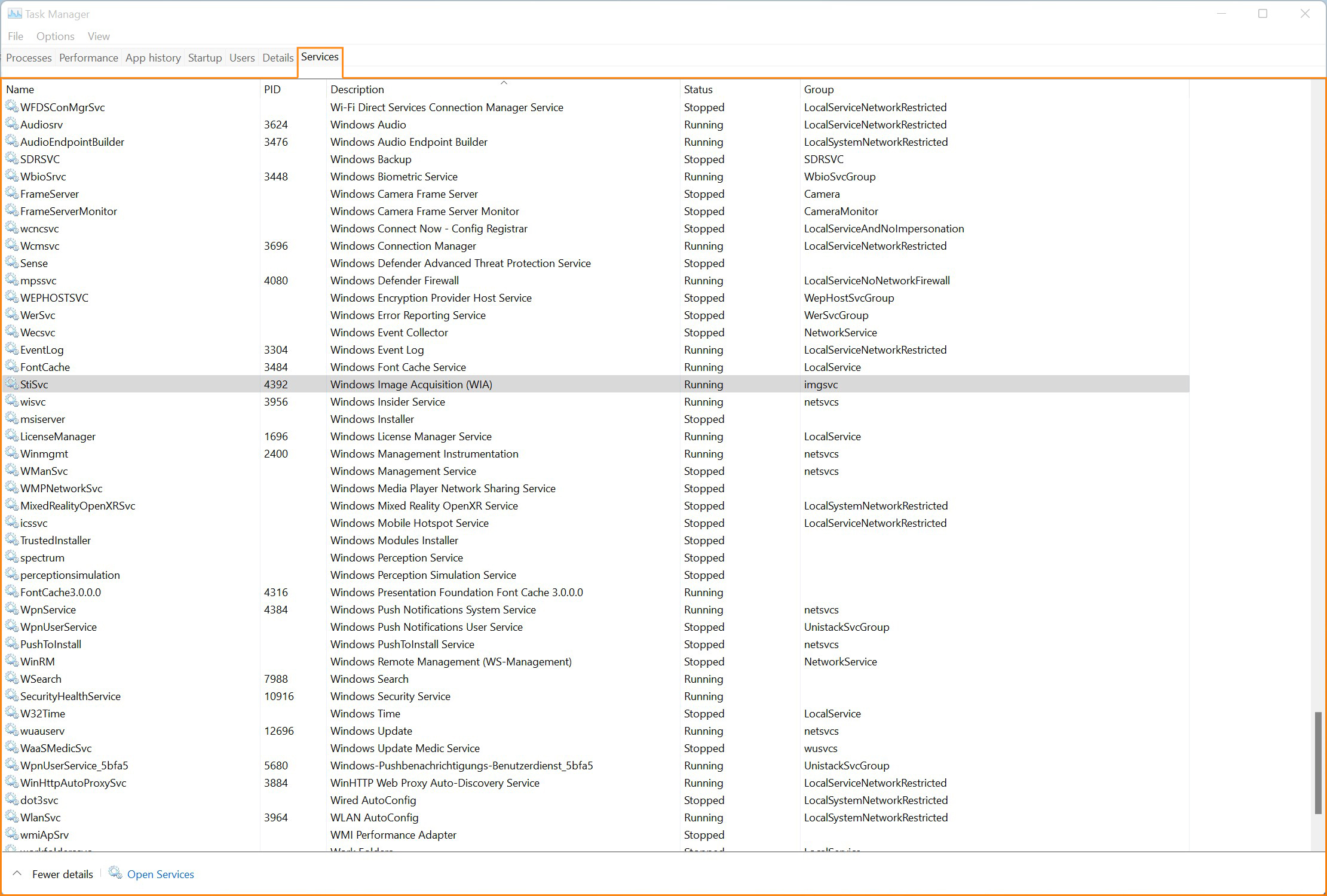The height and width of the screenshot is (896, 1327).
Task: Switch to the Startup tab
Action: click(x=205, y=58)
